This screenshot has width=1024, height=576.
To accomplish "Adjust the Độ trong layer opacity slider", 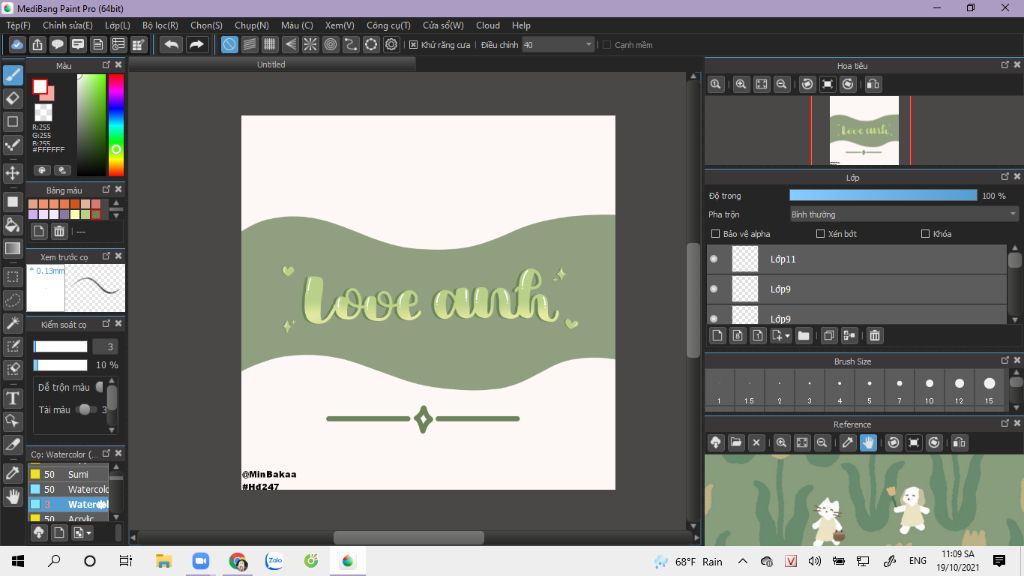I will point(883,195).
